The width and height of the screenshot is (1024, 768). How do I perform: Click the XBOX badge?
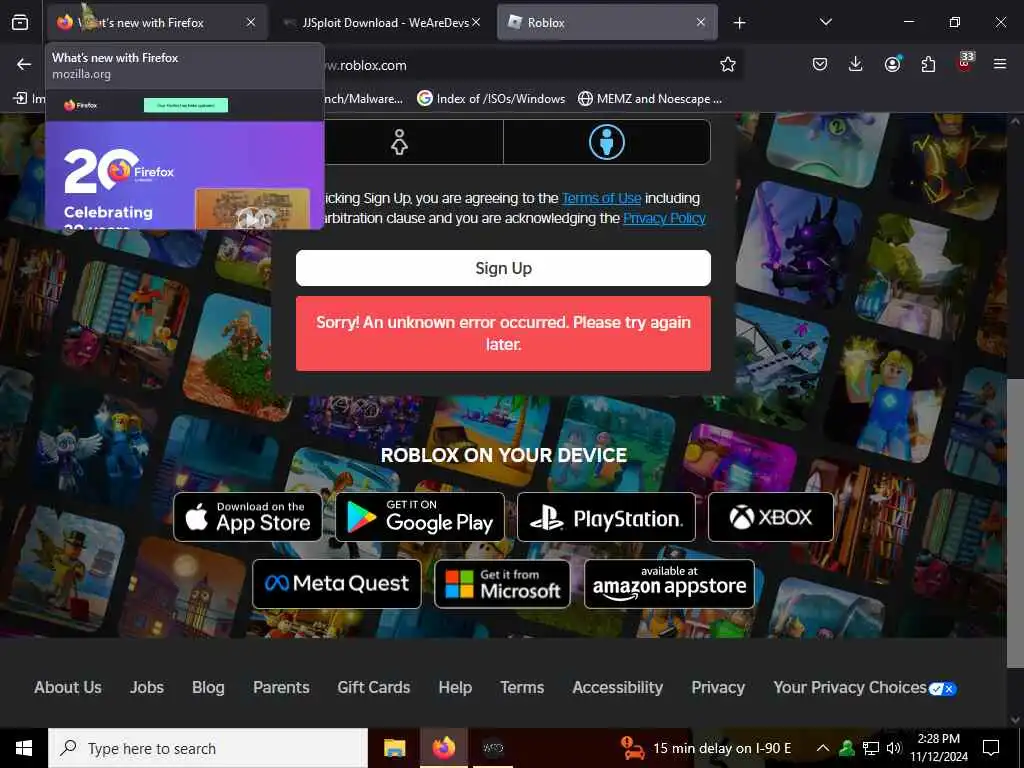coord(771,517)
